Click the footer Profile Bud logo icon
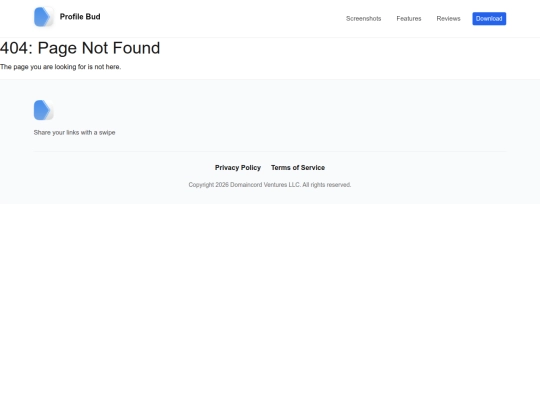The image size is (540, 405). 43,110
